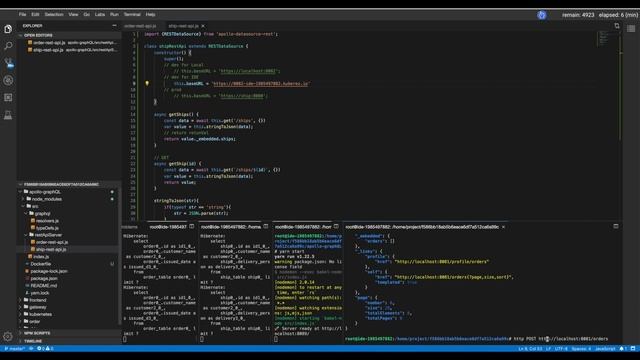Expand the gateway folder
This screenshot has width=640, height=360.
pyautogui.click(x=38, y=307)
